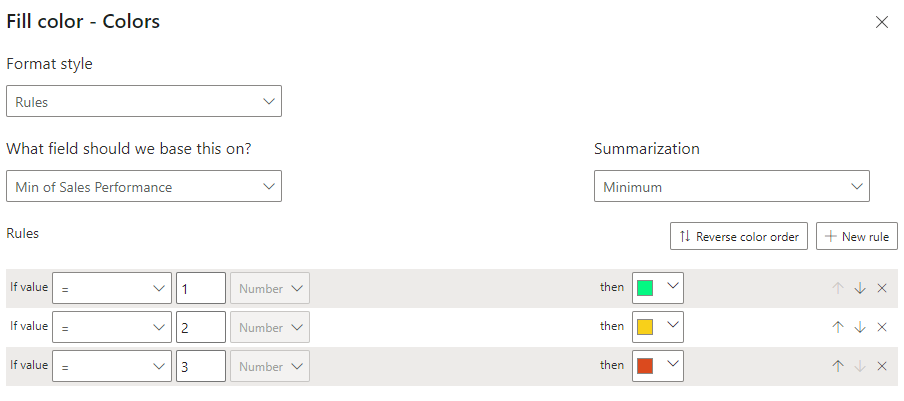Open the Min of Sales Performance field dropdown
This screenshot has width=904, height=401.
click(144, 186)
